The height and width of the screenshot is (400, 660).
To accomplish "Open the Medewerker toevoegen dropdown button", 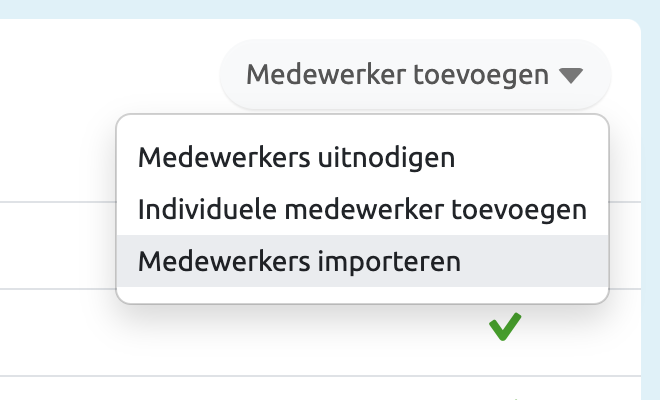I will click(x=414, y=75).
